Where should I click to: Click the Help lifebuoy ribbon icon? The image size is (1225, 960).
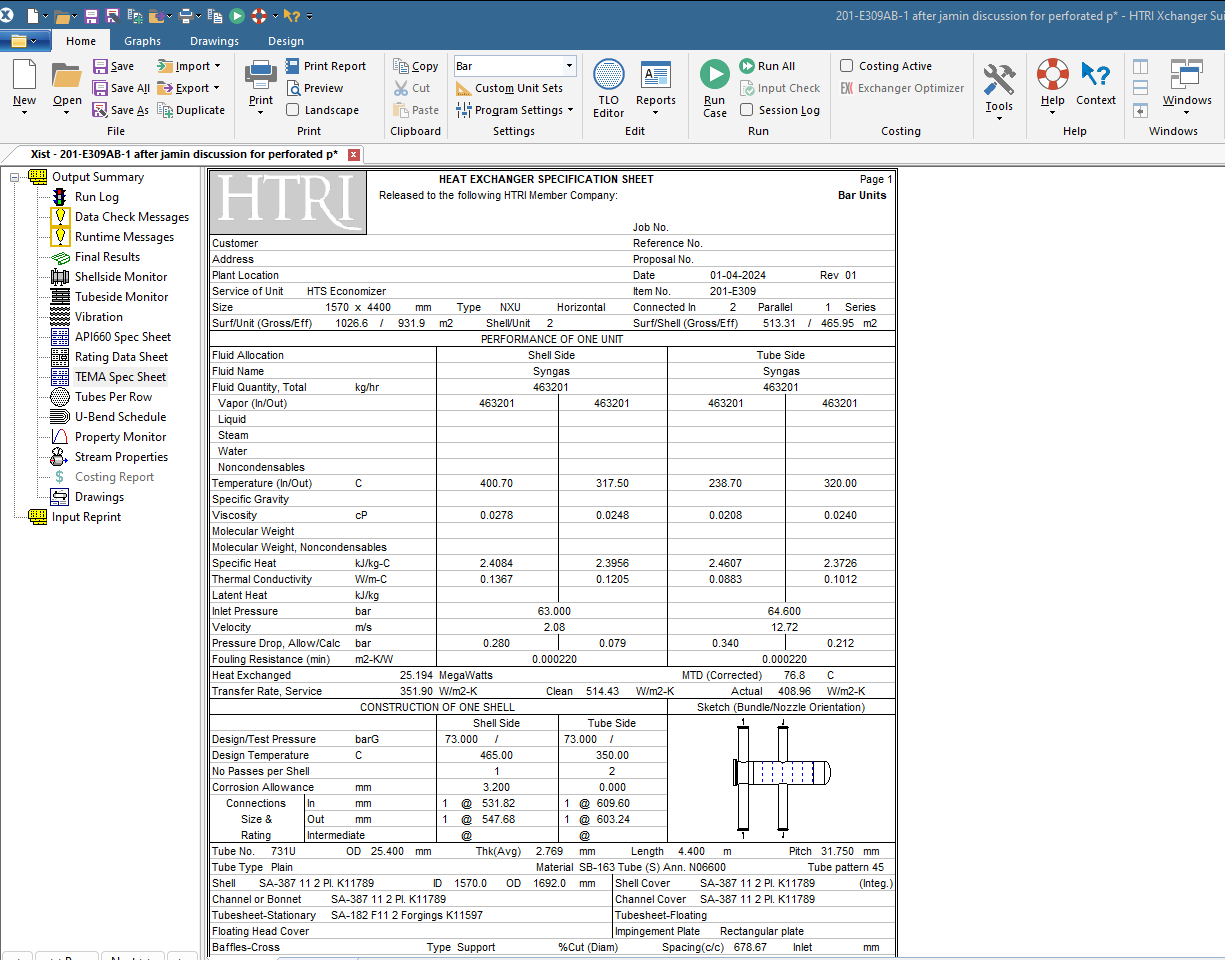pyautogui.click(x=1052, y=74)
